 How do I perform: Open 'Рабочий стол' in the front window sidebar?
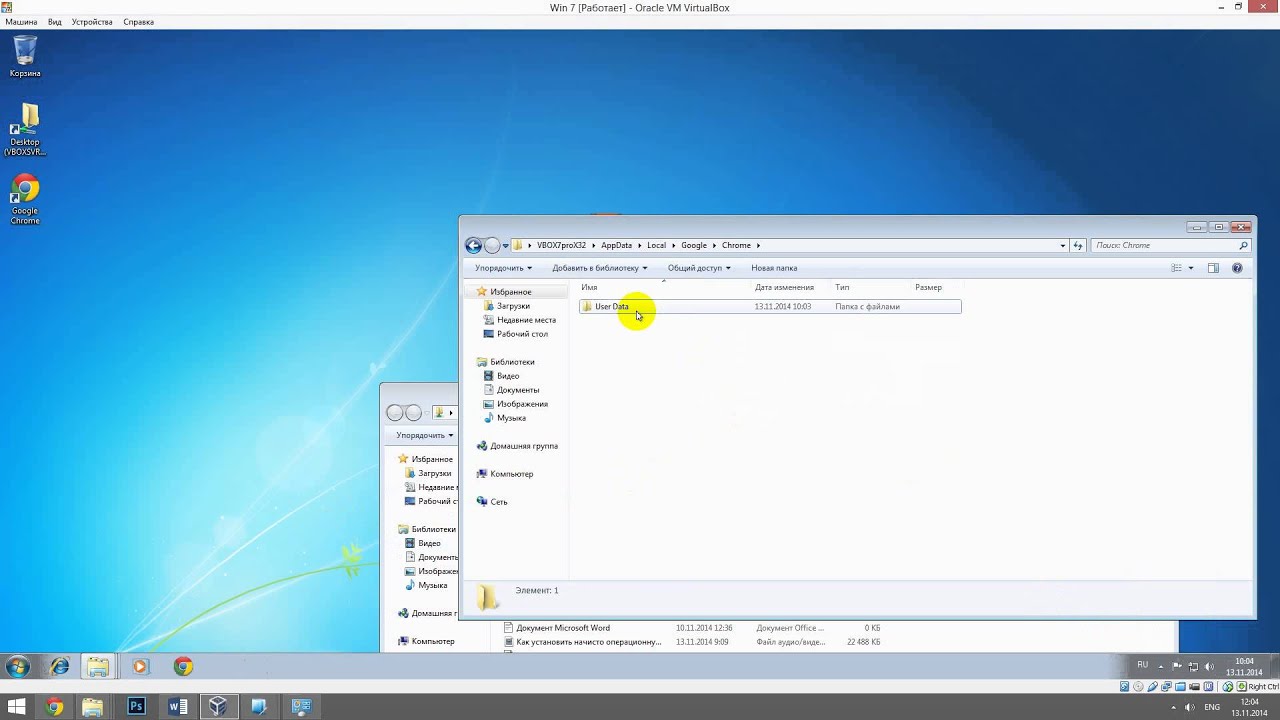coord(522,334)
